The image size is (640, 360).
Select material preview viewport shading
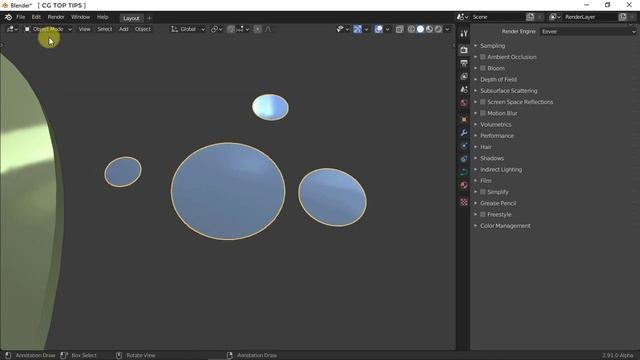429,29
